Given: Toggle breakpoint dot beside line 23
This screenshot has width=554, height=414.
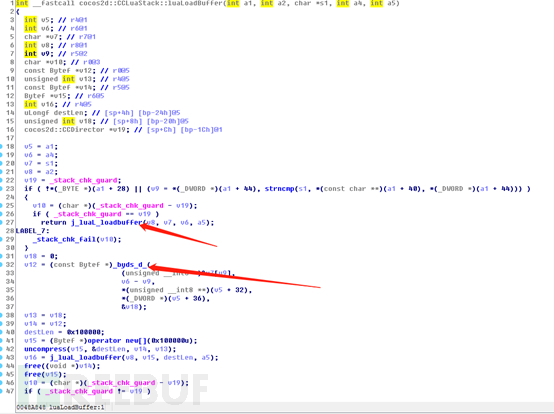Looking at the screenshot, I should (x=1, y=189).
